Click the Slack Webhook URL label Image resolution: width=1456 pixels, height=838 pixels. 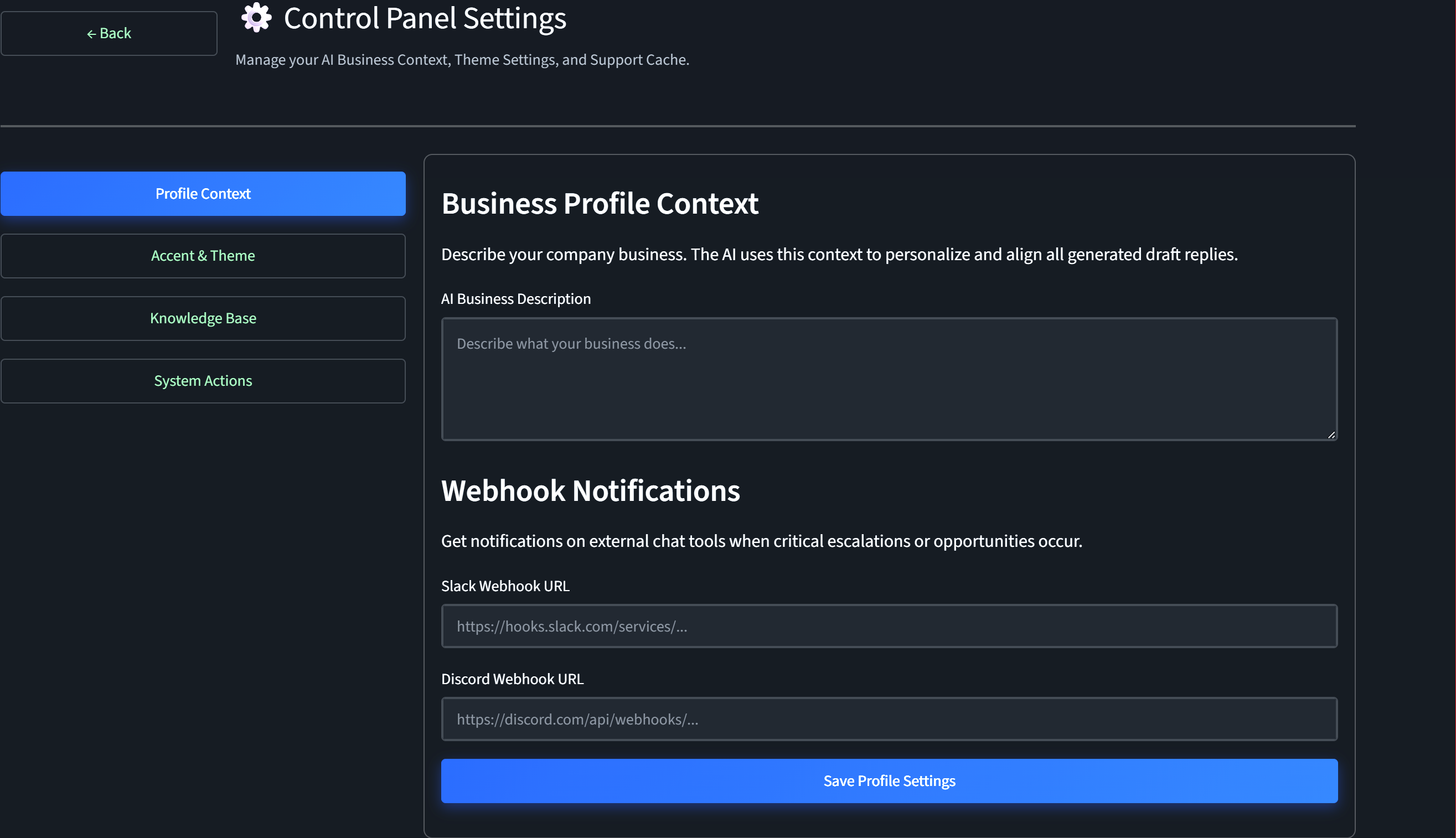click(505, 586)
